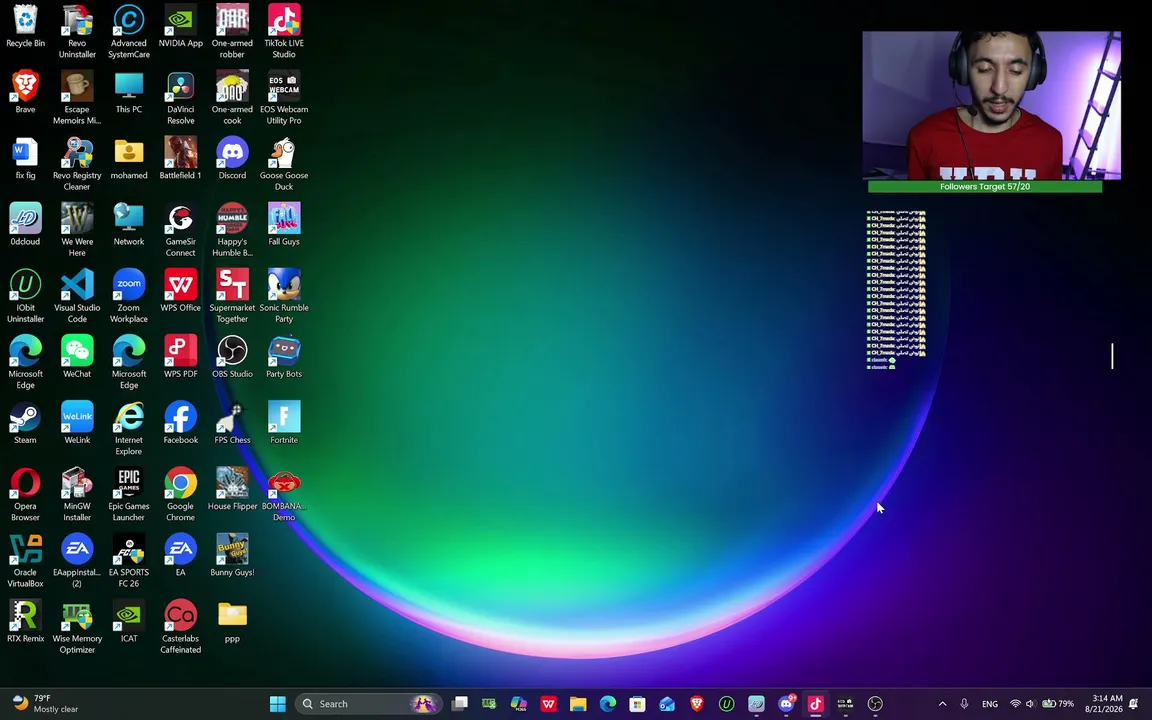
Task: Open Happy's Humble Burger shortcut
Action: coord(232,231)
